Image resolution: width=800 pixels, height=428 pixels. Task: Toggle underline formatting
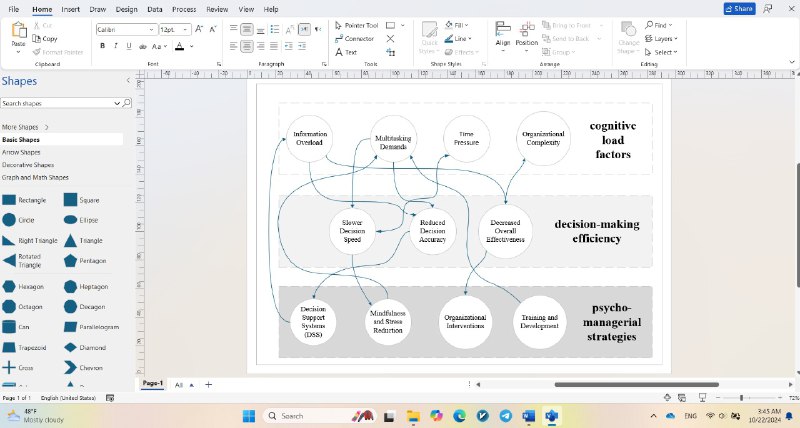point(129,46)
